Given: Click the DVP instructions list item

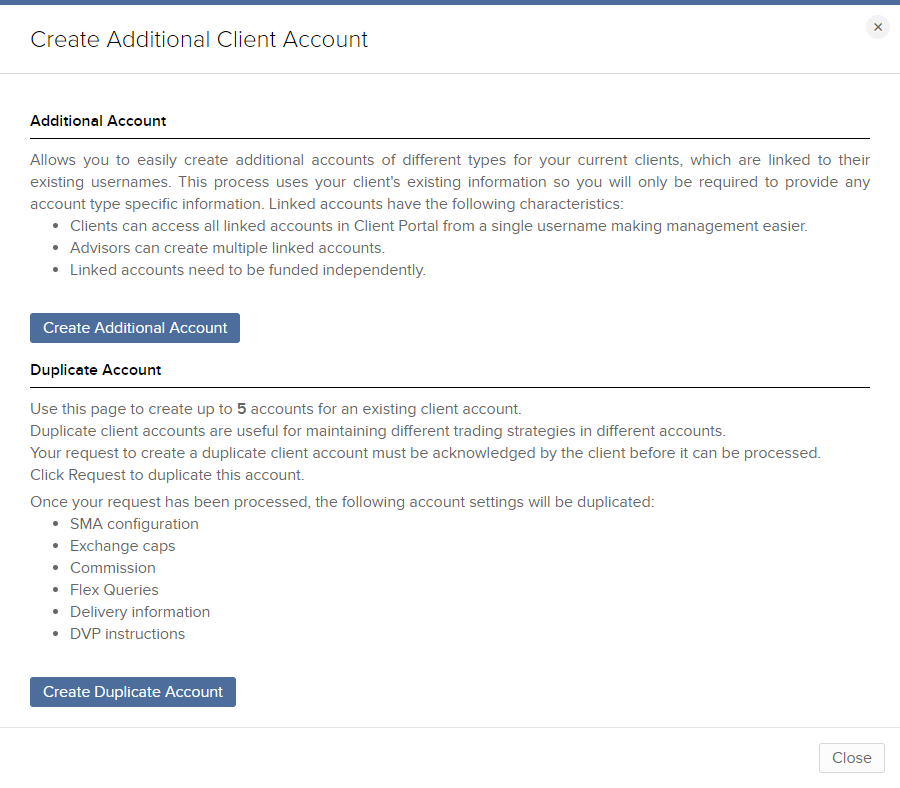Looking at the screenshot, I should click(127, 633).
